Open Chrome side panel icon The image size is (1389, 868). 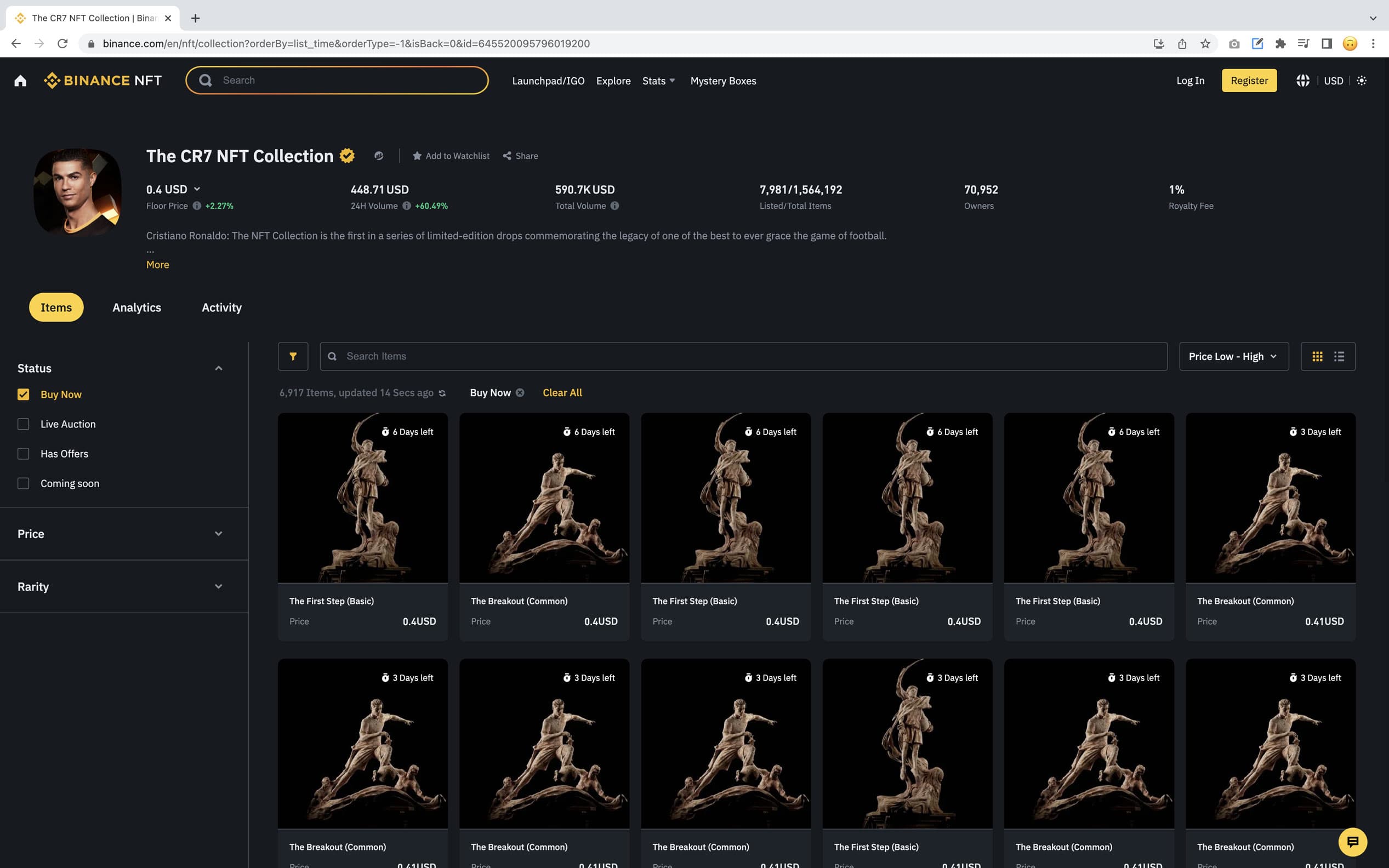pos(1327,44)
